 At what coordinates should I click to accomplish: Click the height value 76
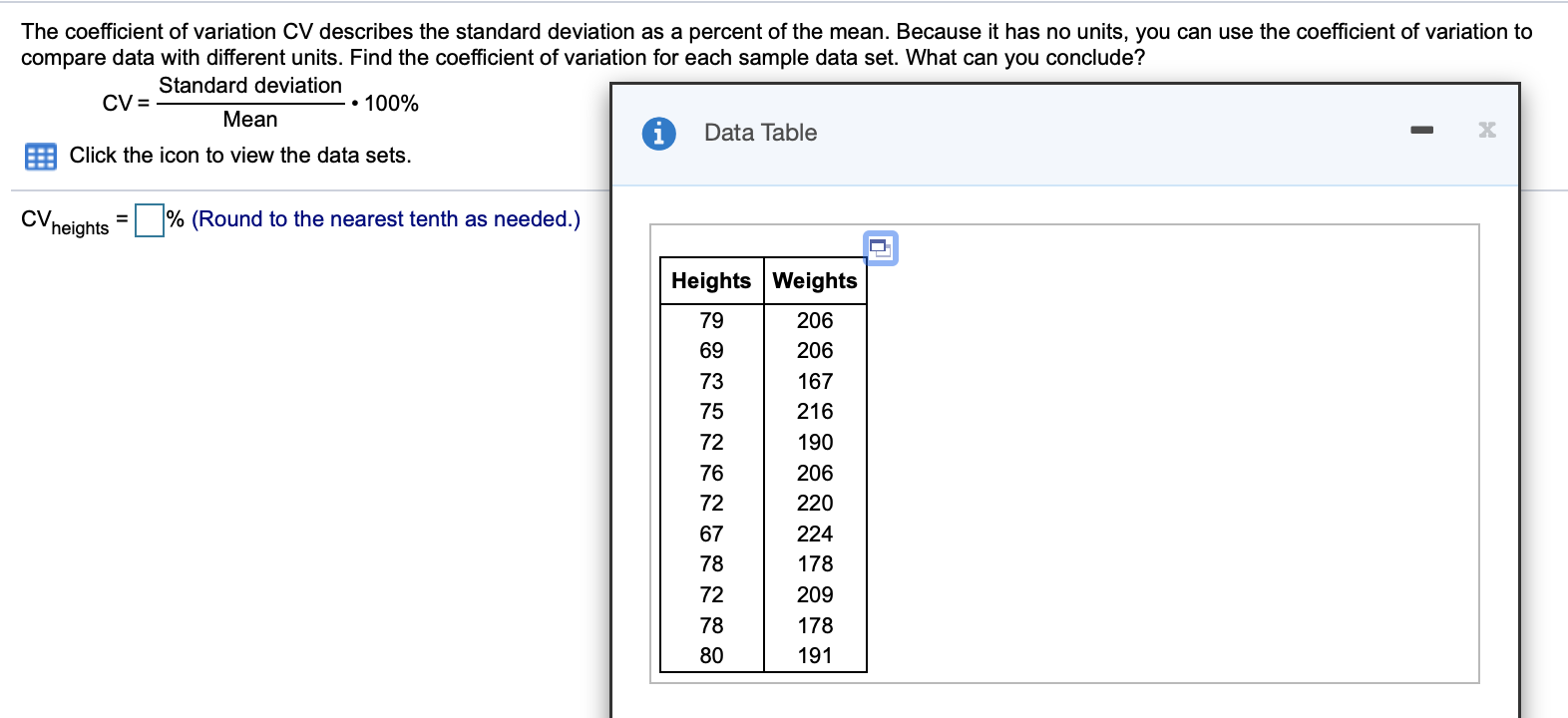click(x=711, y=473)
